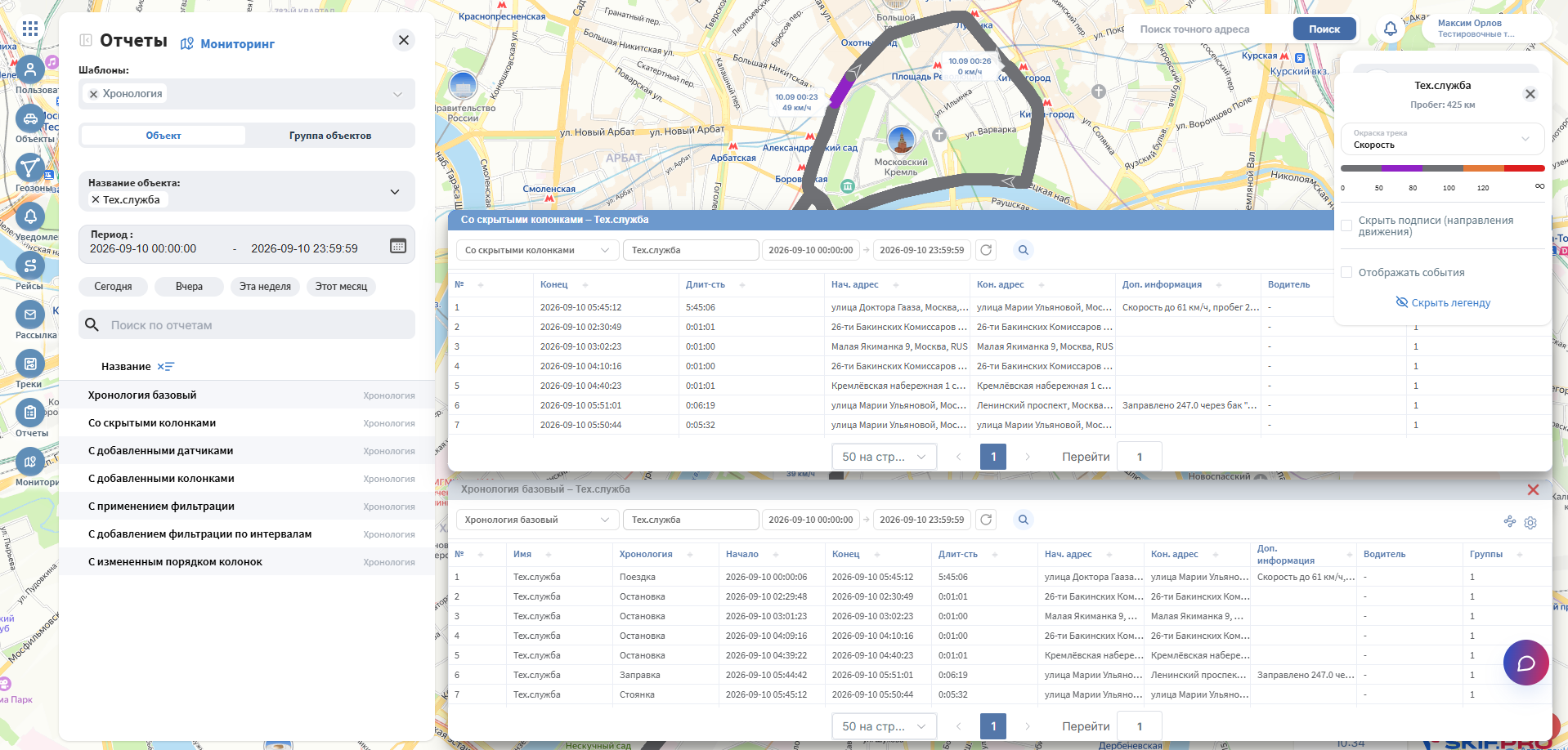Open the chat support bubble

[1525, 663]
